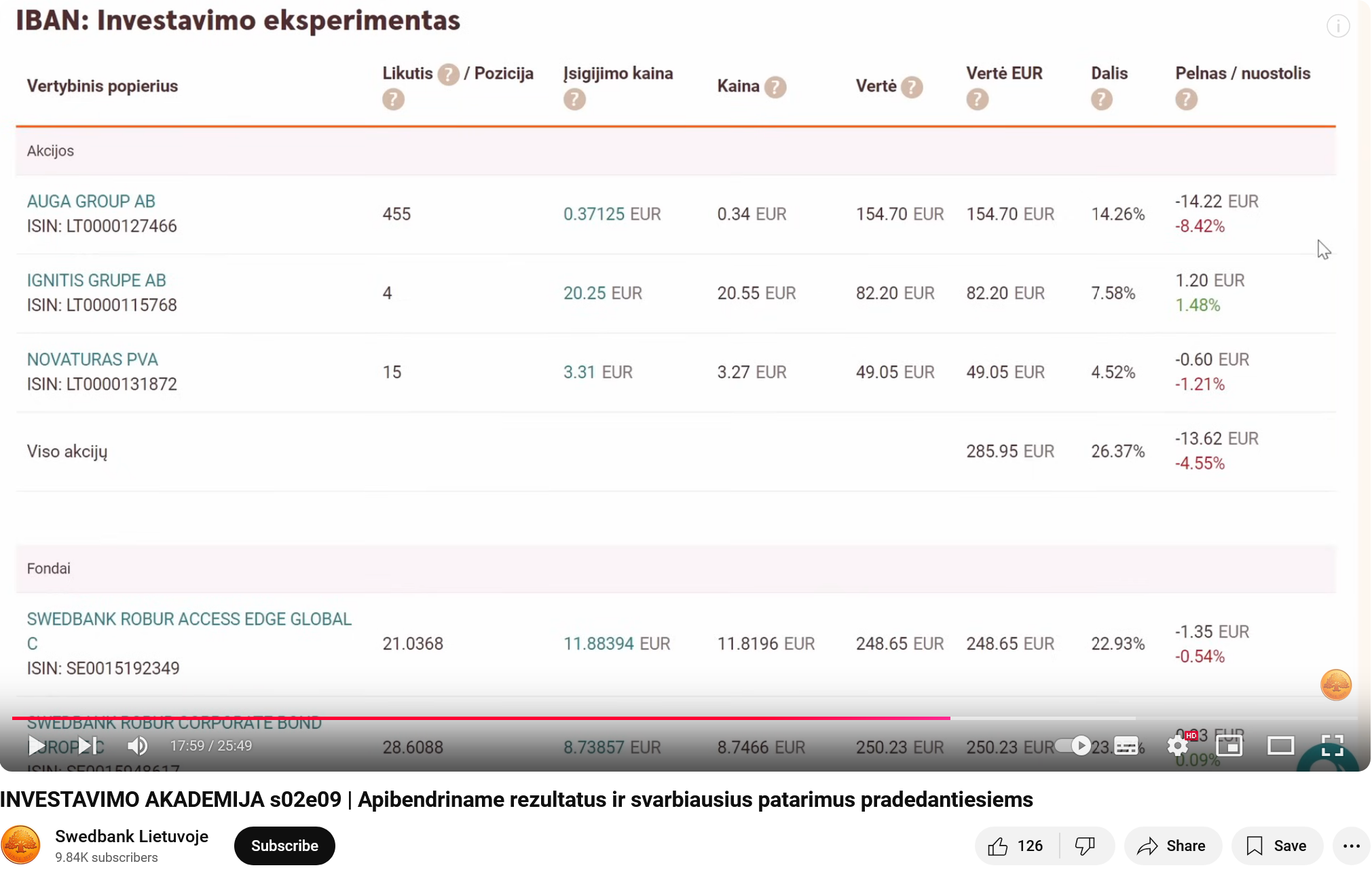Click the help icon under Pelnas / nuostolis

point(1187,100)
